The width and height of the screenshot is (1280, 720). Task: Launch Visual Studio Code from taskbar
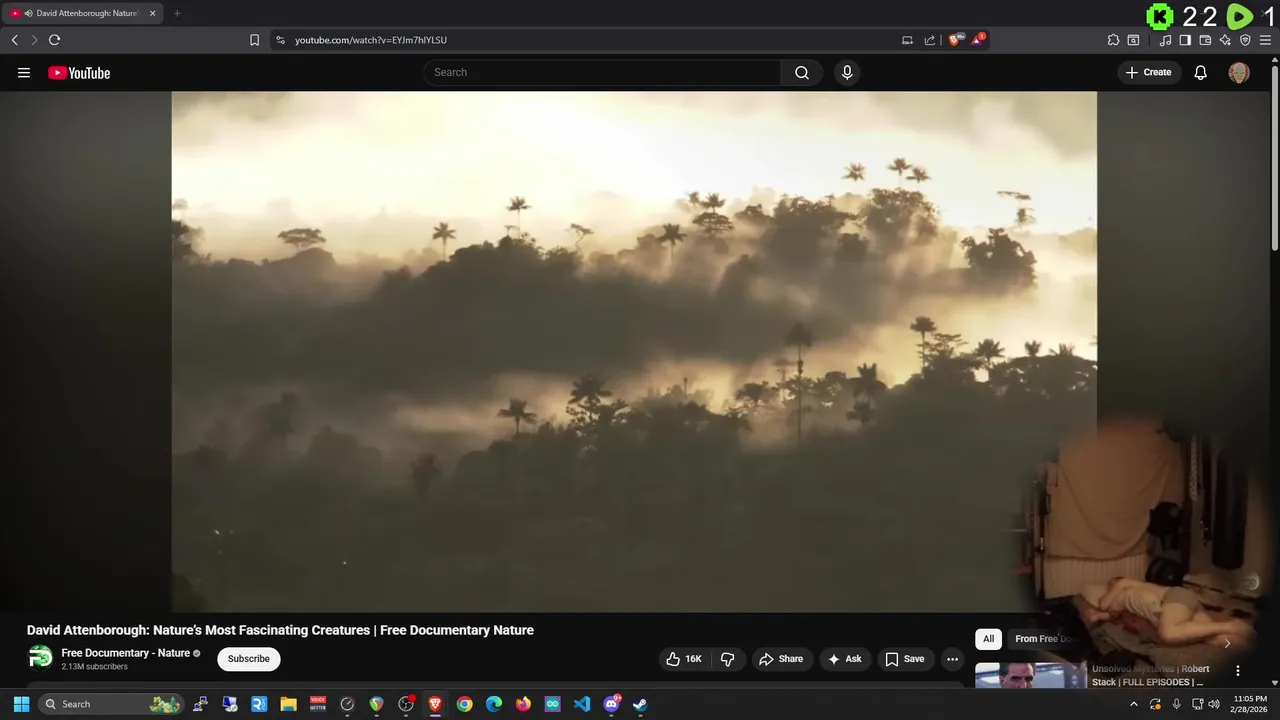point(582,704)
